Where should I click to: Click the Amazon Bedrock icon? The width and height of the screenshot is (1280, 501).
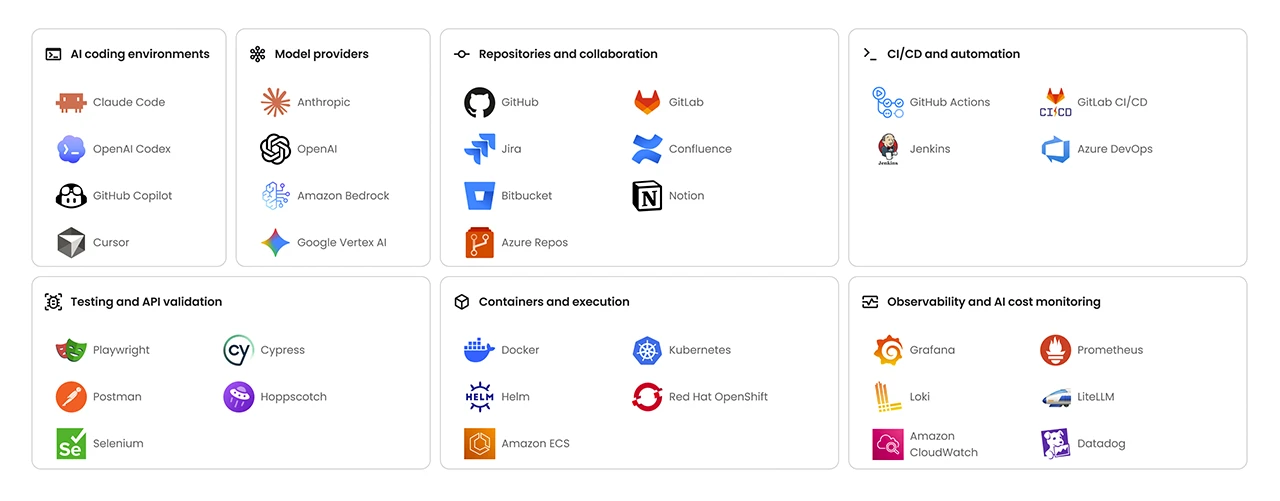(x=275, y=196)
